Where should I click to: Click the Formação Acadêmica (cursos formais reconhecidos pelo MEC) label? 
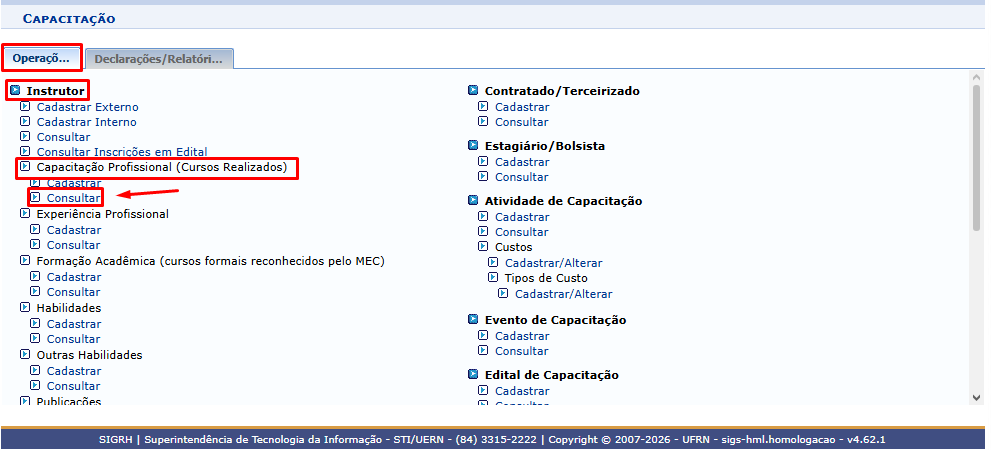tap(210, 261)
